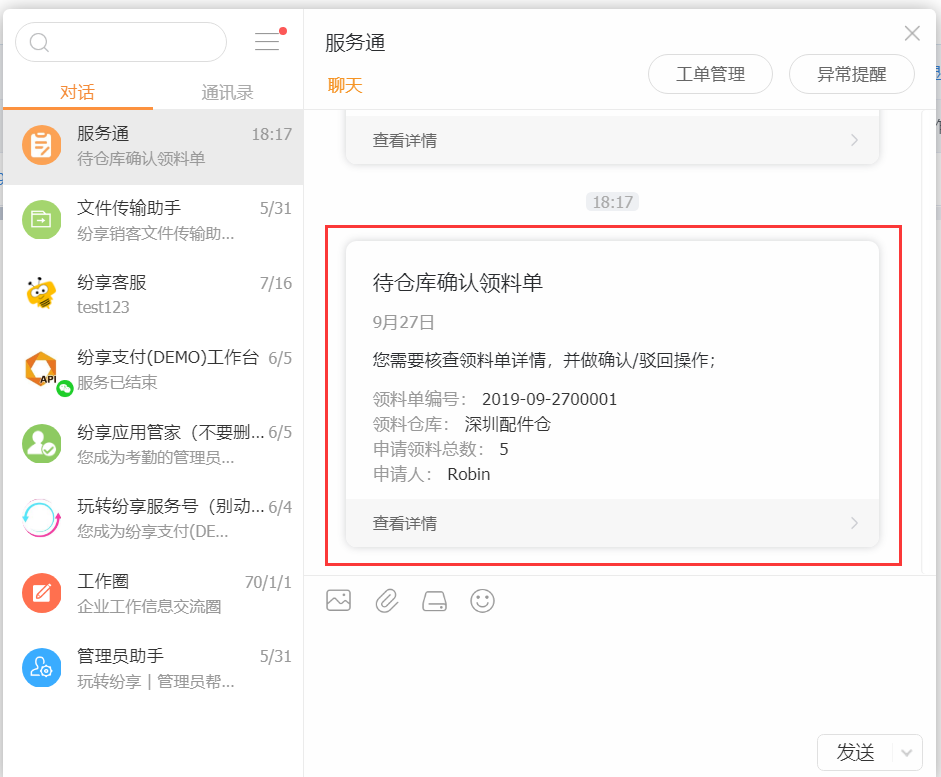Viewport: 941px width, 777px height.
Task: Select the 纷享应用管家 conversation name
Action: [170, 432]
